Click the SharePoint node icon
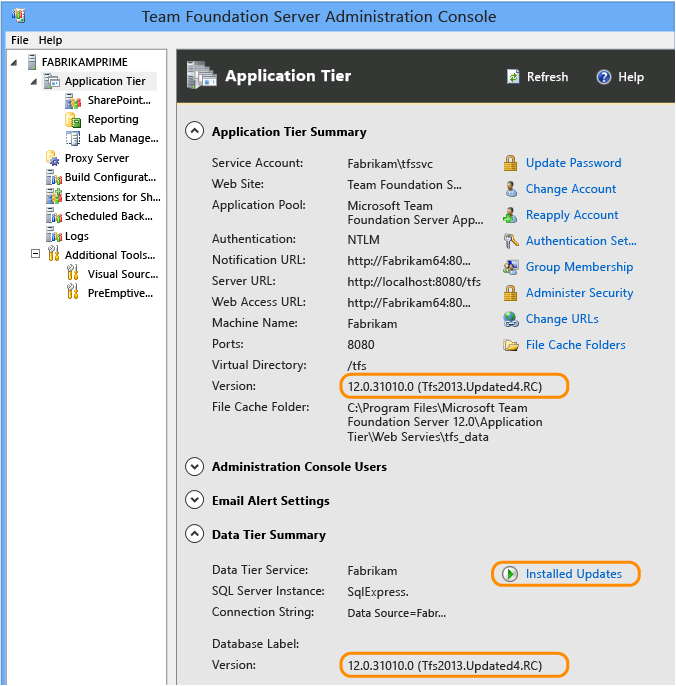Screen dimensions: 676x686 pos(73,101)
